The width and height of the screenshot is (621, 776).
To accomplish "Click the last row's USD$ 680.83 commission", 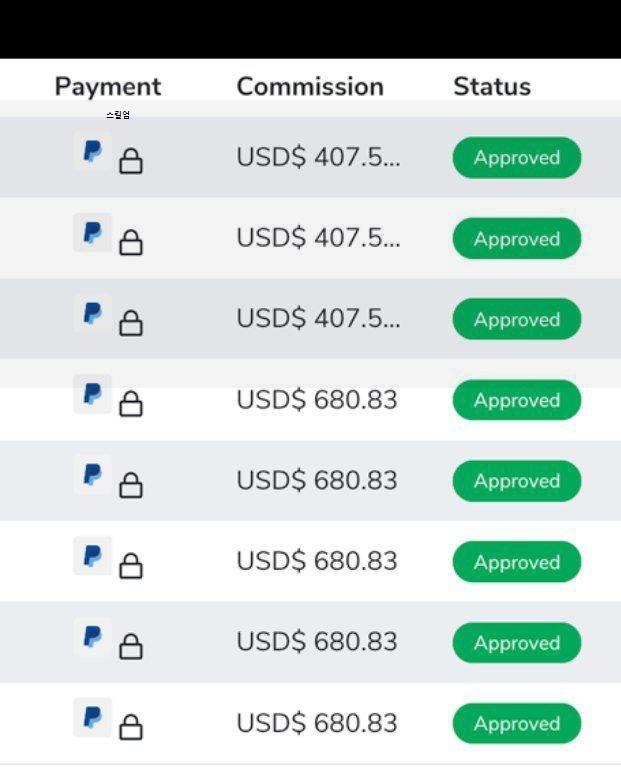I will click(317, 723).
